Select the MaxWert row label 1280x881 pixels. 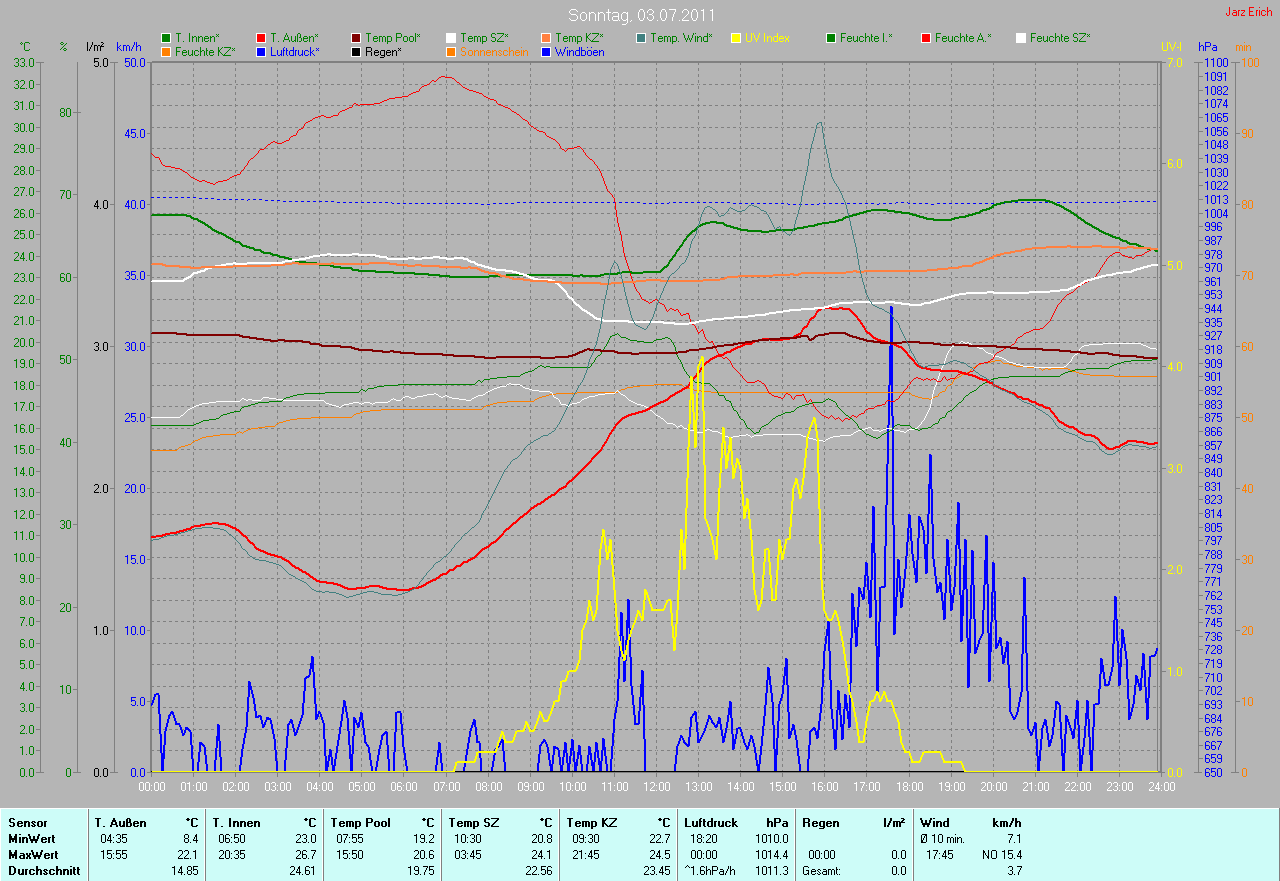tap(33, 855)
